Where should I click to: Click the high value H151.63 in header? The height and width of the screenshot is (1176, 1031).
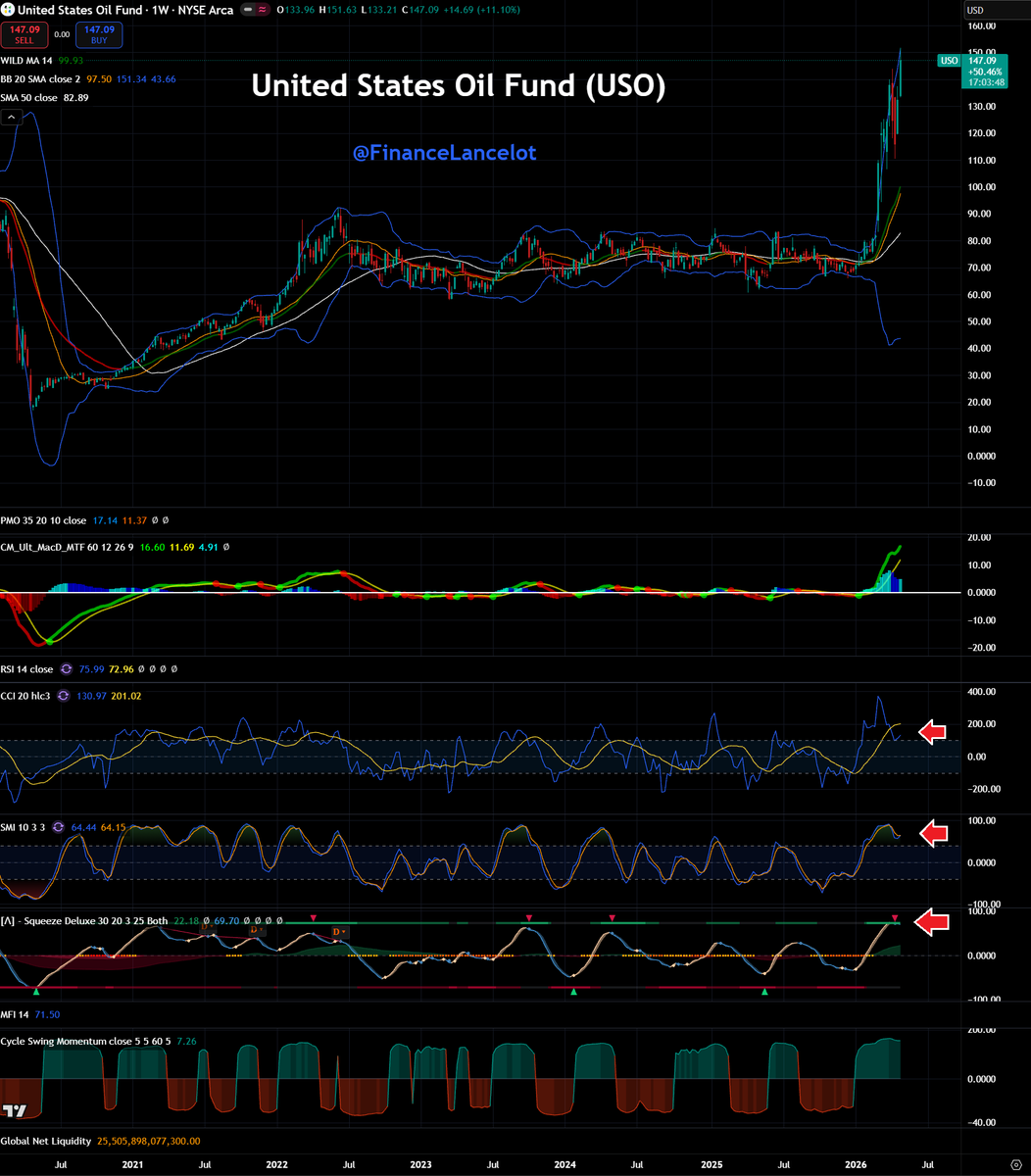tap(339, 10)
